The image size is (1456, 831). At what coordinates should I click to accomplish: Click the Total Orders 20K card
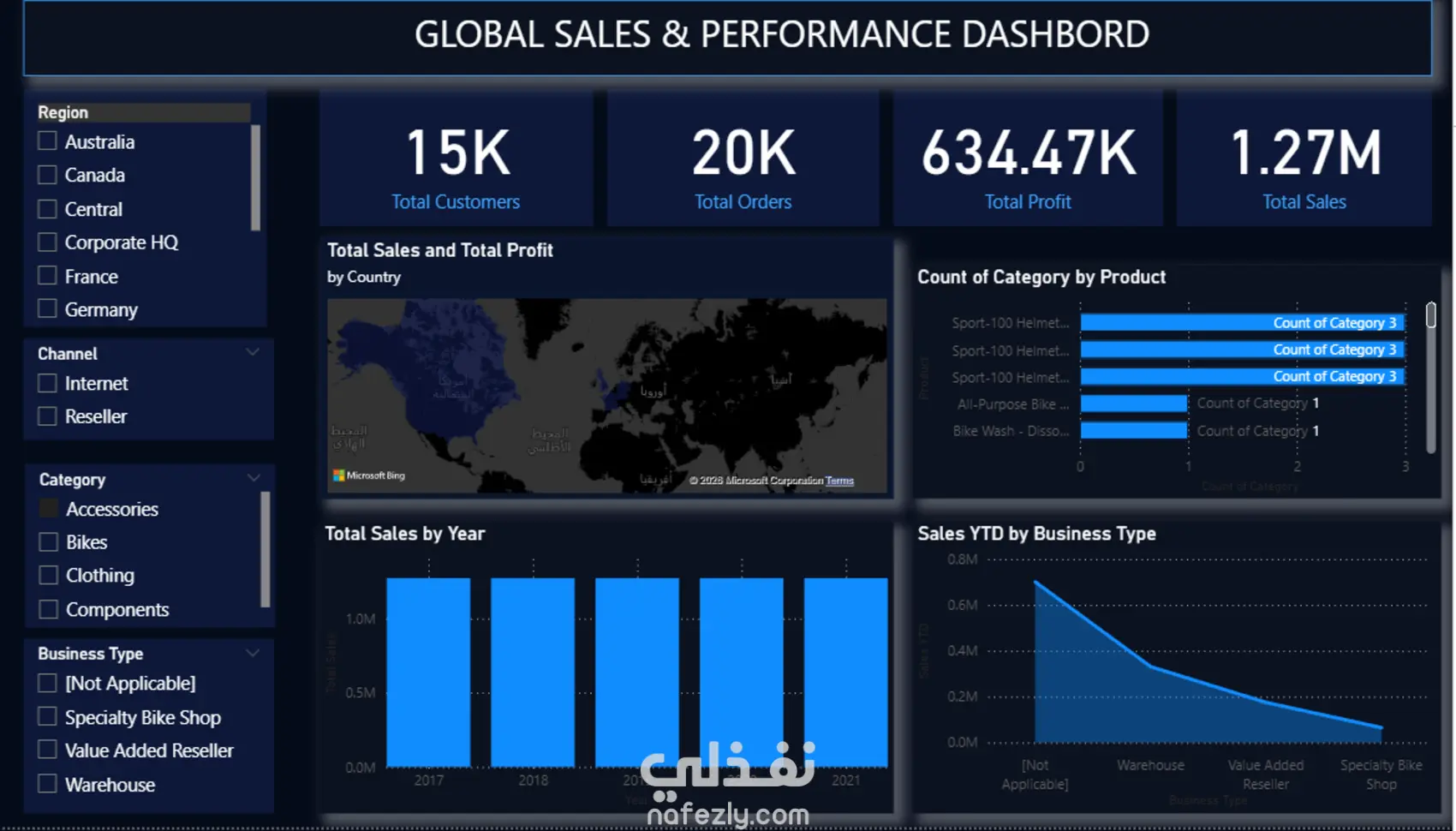pyautogui.click(x=743, y=159)
